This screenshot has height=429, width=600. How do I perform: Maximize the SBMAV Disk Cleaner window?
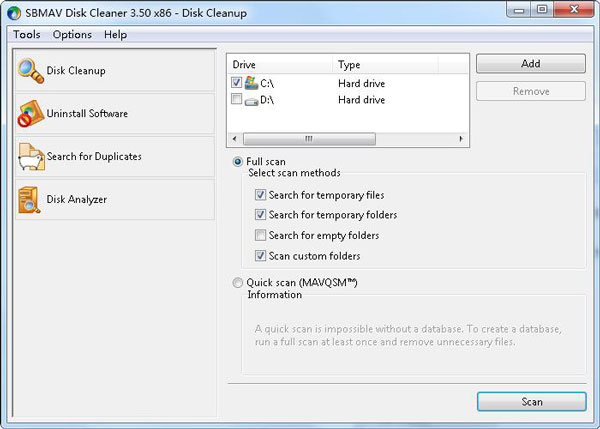542,10
